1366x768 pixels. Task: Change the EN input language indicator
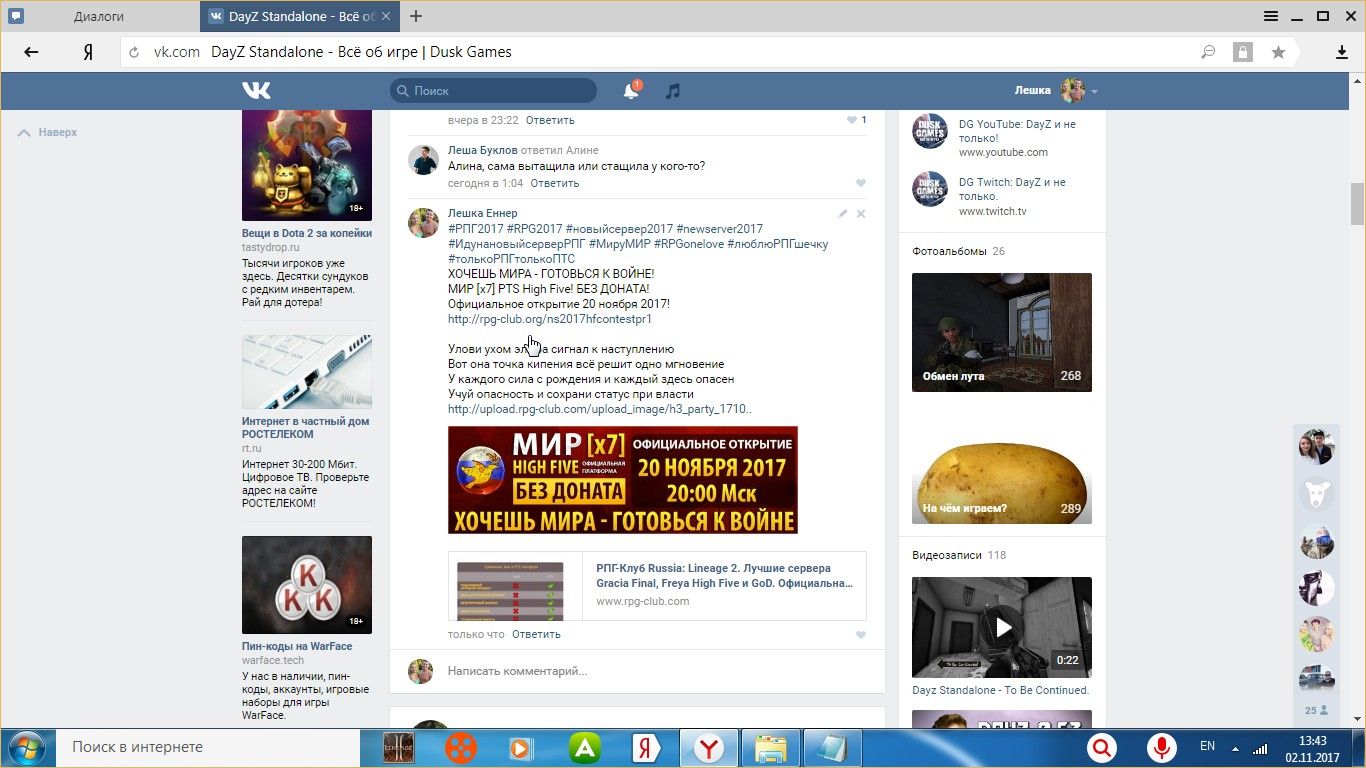coord(1207,747)
